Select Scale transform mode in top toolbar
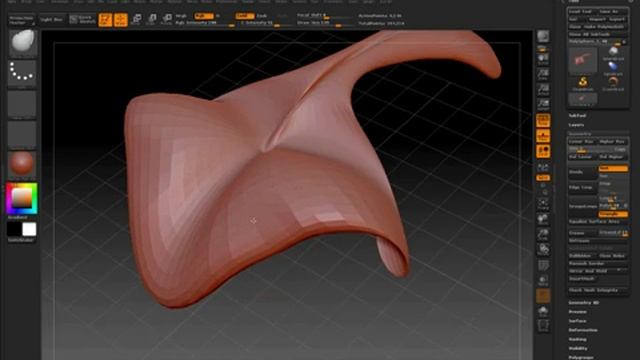 (151, 20)
